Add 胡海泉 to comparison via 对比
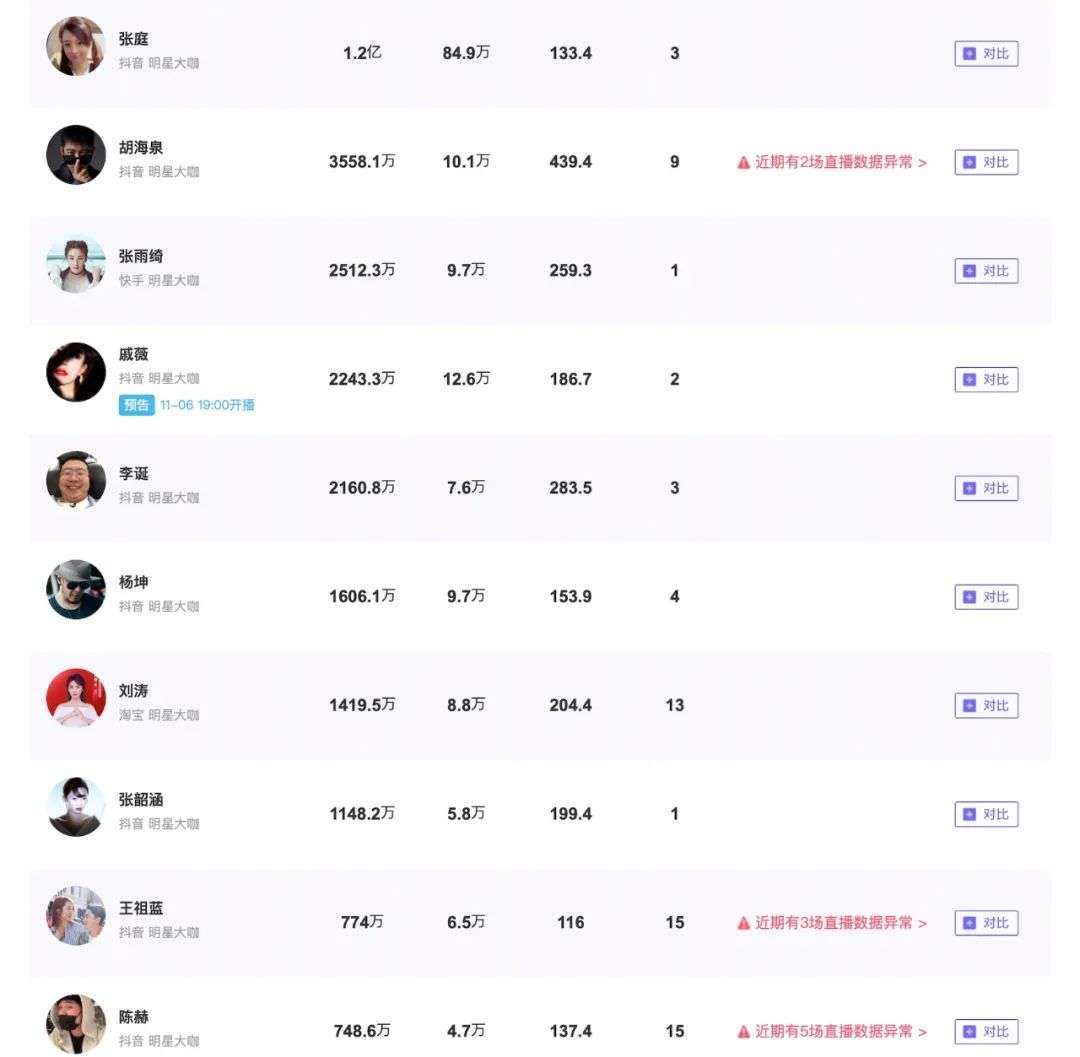The image size is (1080, 1057). [986, 162]
